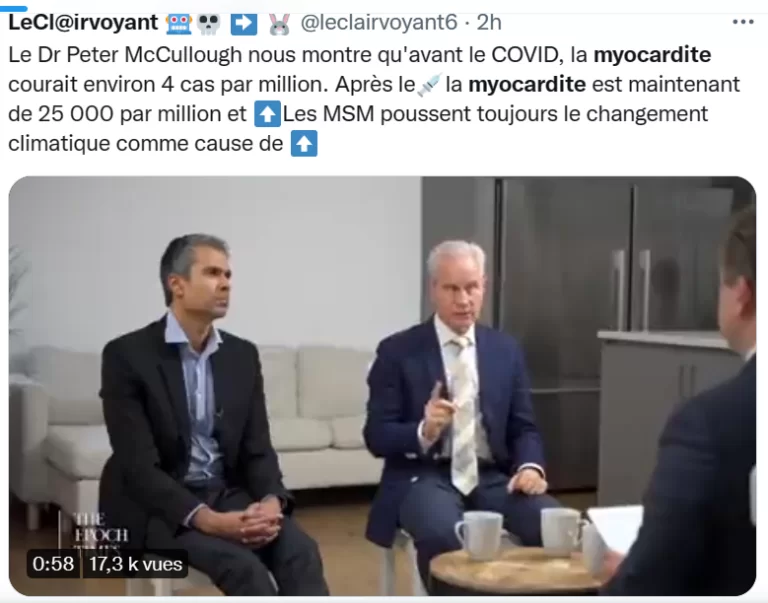Click the skull emoji in the name
This screenshot has height=603, width=768.
(208, 24)
